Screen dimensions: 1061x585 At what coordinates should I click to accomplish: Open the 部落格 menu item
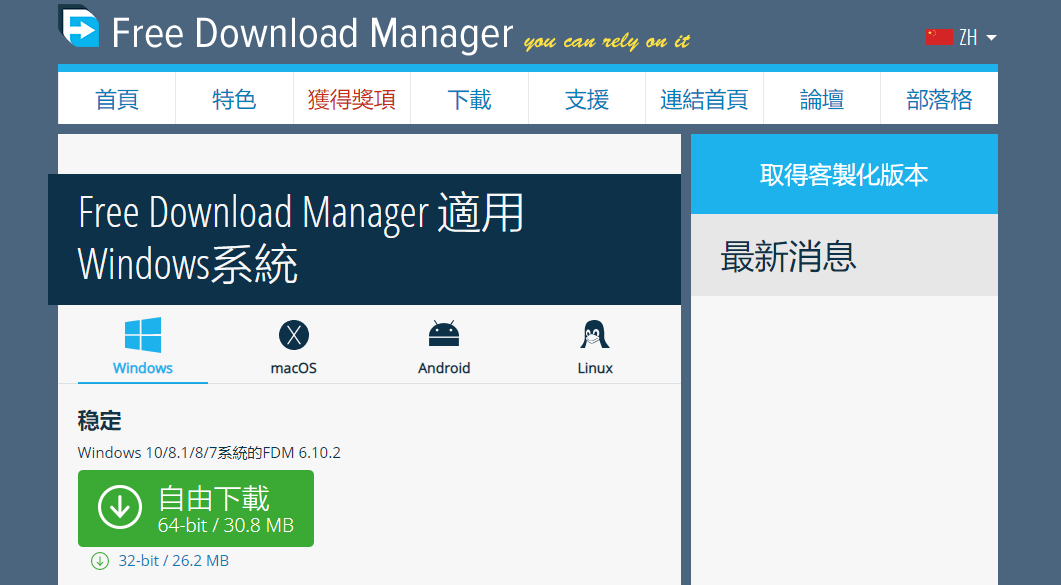[x=939, y=99]
